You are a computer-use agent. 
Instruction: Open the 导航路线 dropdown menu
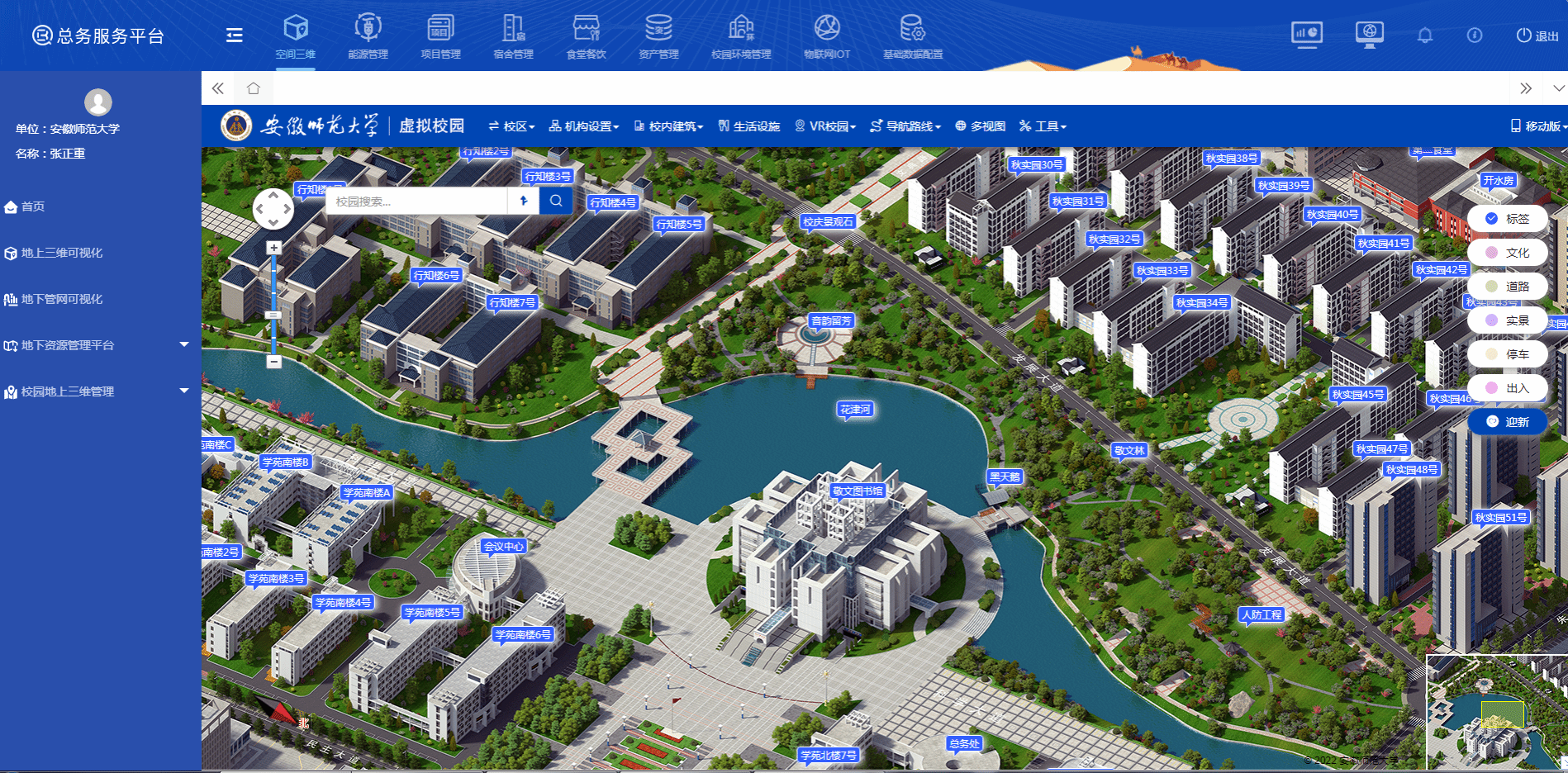pyautogui.click(x=906, y=126)
